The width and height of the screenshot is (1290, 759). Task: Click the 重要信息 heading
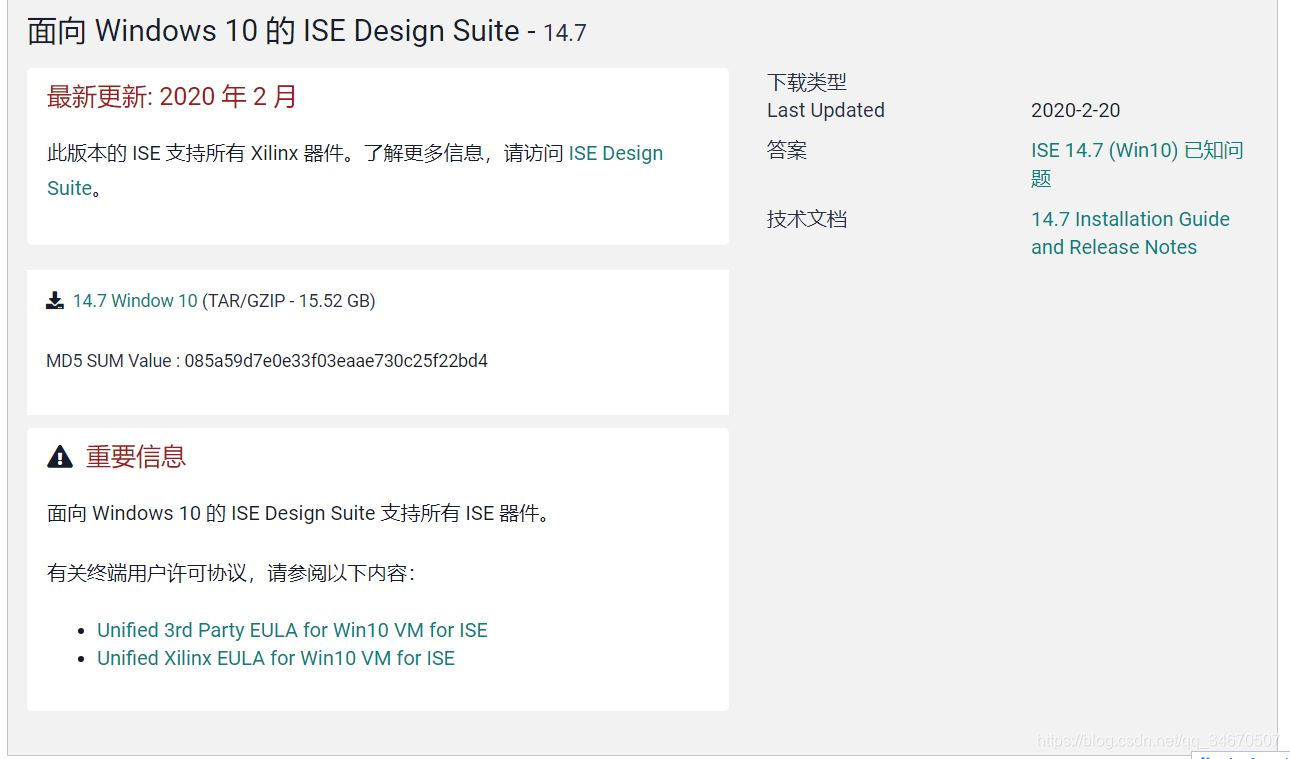click(136, 457)
